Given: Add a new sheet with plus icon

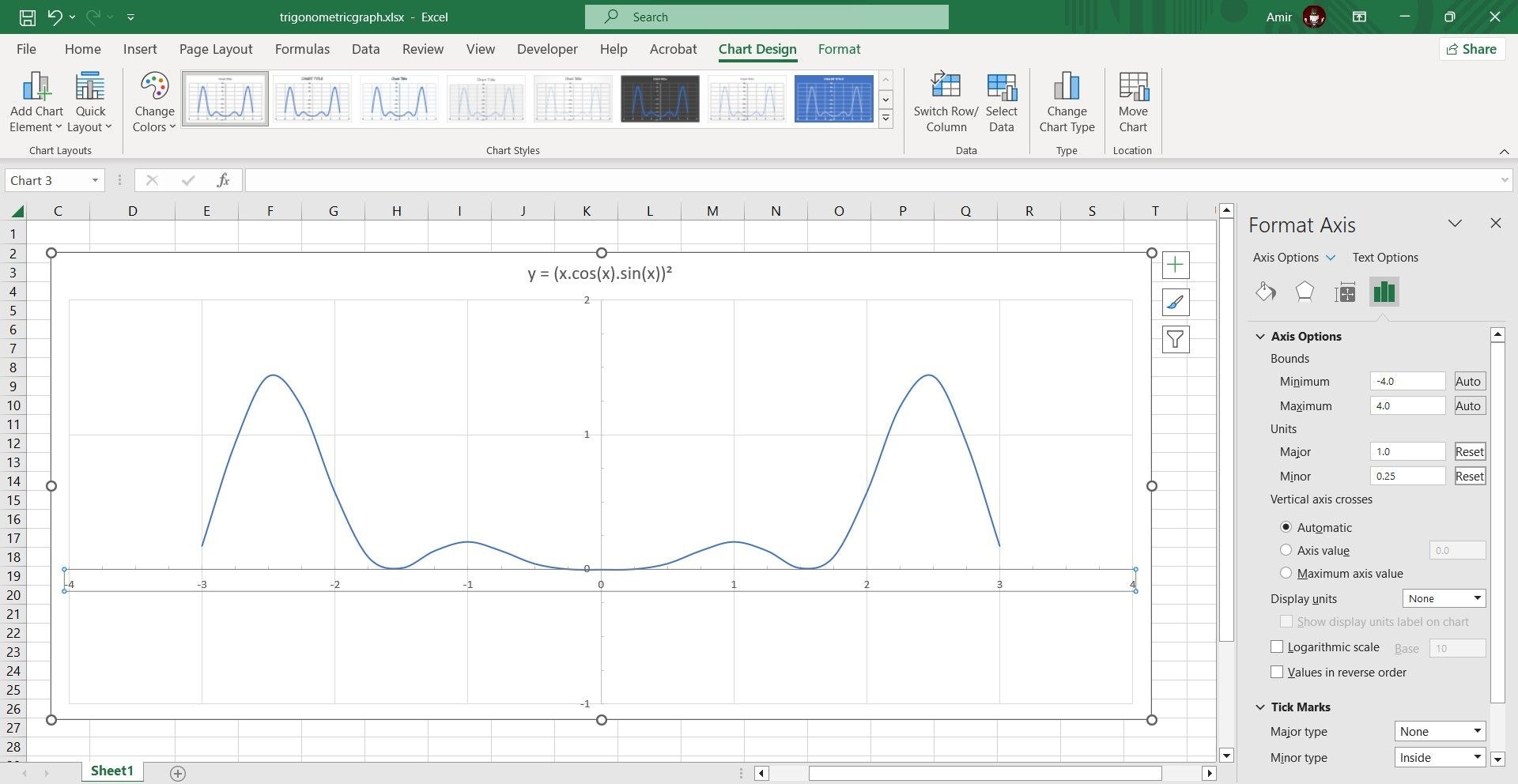Looking at the screenshot, I should 178,774.
